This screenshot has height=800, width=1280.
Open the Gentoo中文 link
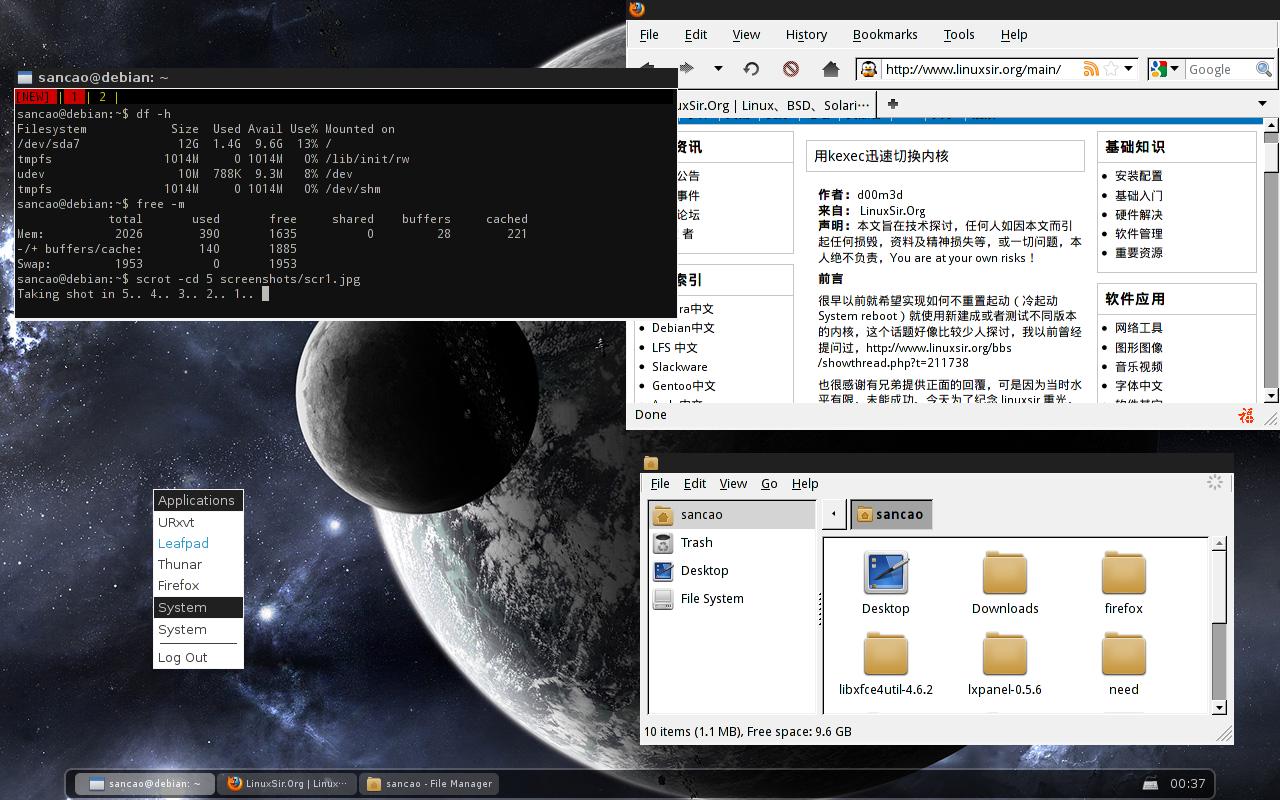pyautogui.click(x=684, y=386)
